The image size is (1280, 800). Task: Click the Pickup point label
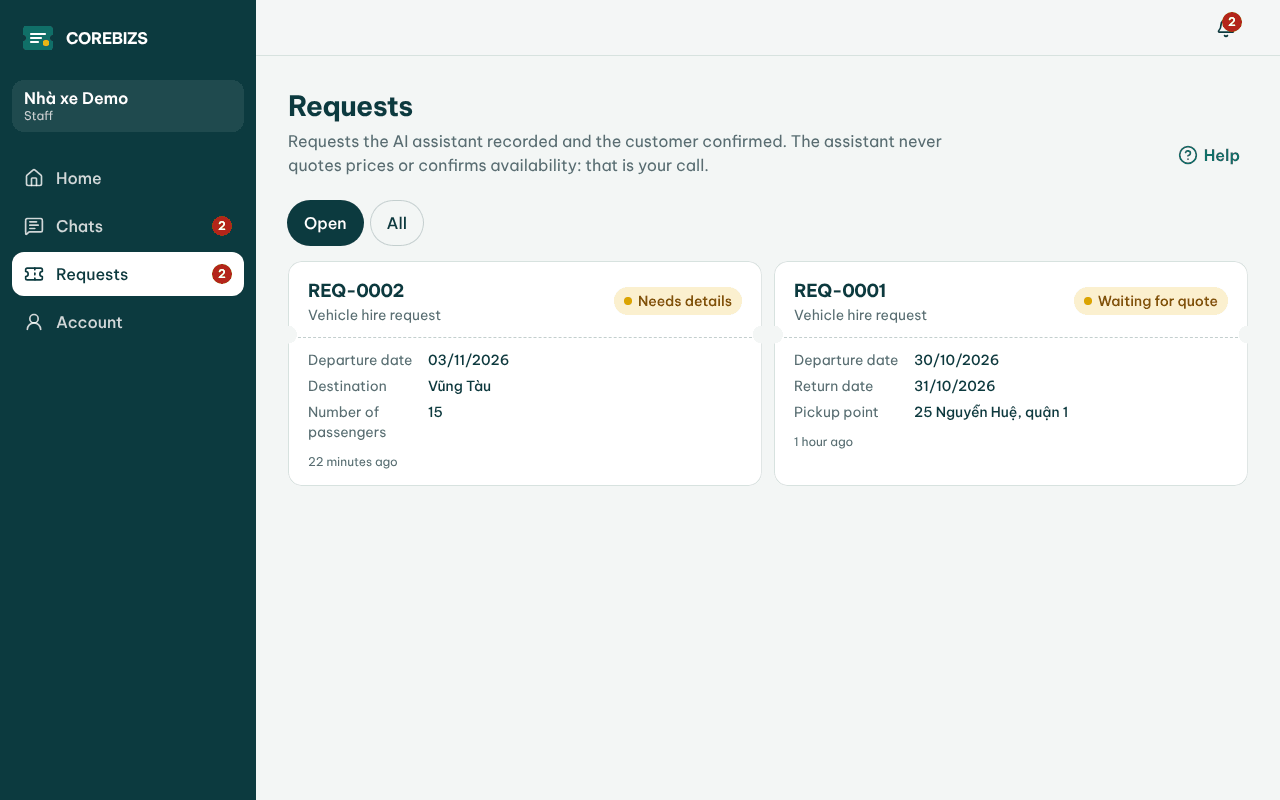836,412
